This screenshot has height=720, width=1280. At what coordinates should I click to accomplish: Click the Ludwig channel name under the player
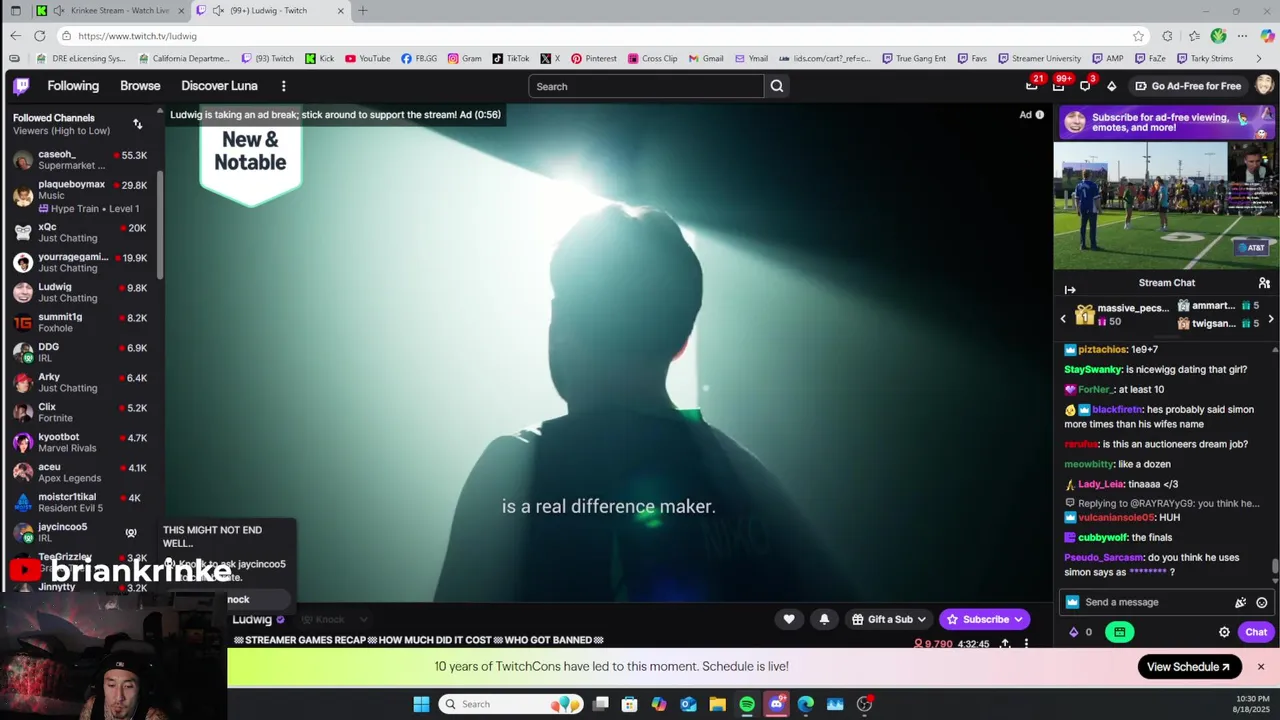252,619
